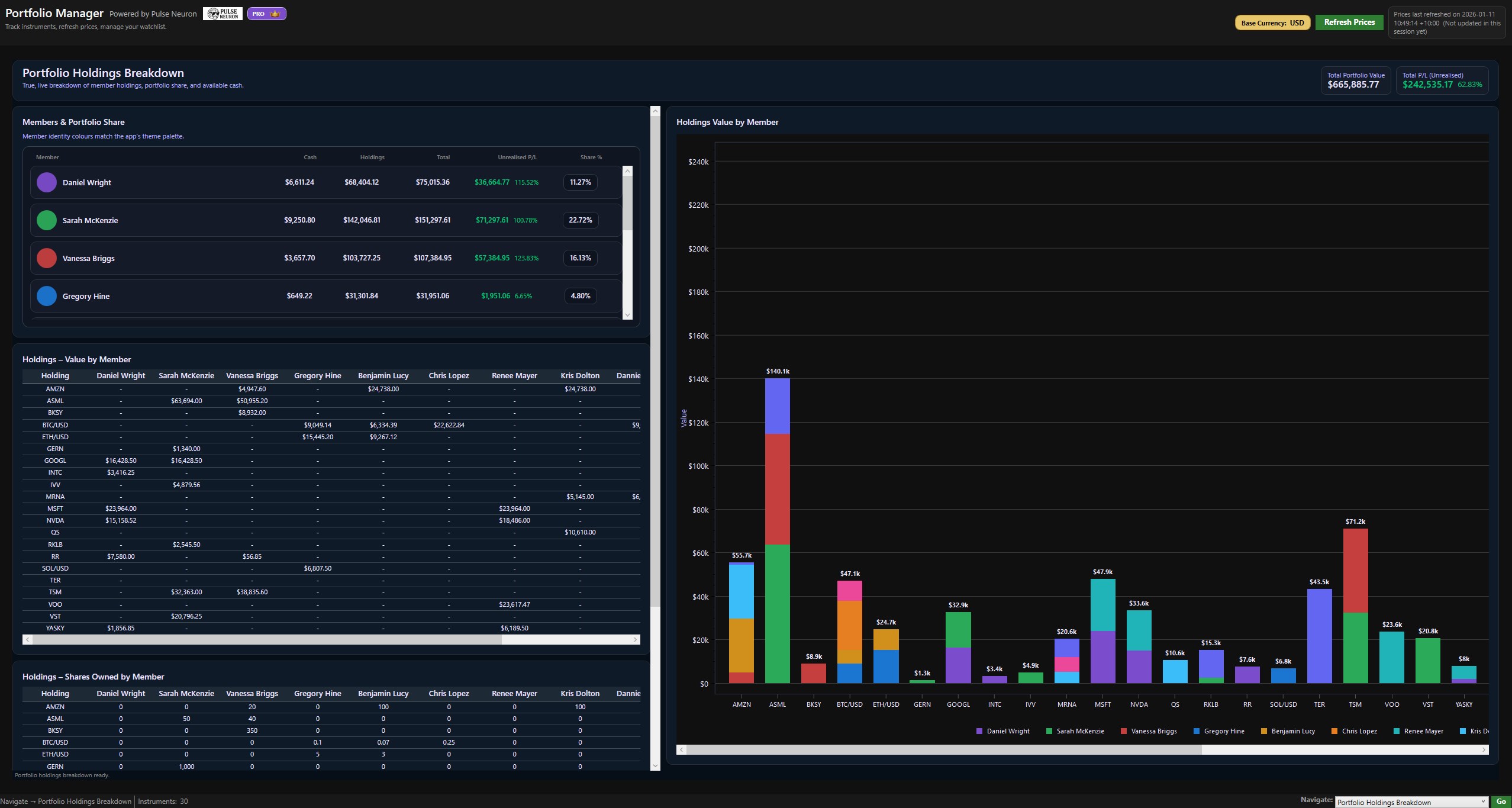The height and width of the screenshot is (808, 1512).
Task: Toggle Benjamin Lucy in the chart legend
Action: tap(1289, 730)
